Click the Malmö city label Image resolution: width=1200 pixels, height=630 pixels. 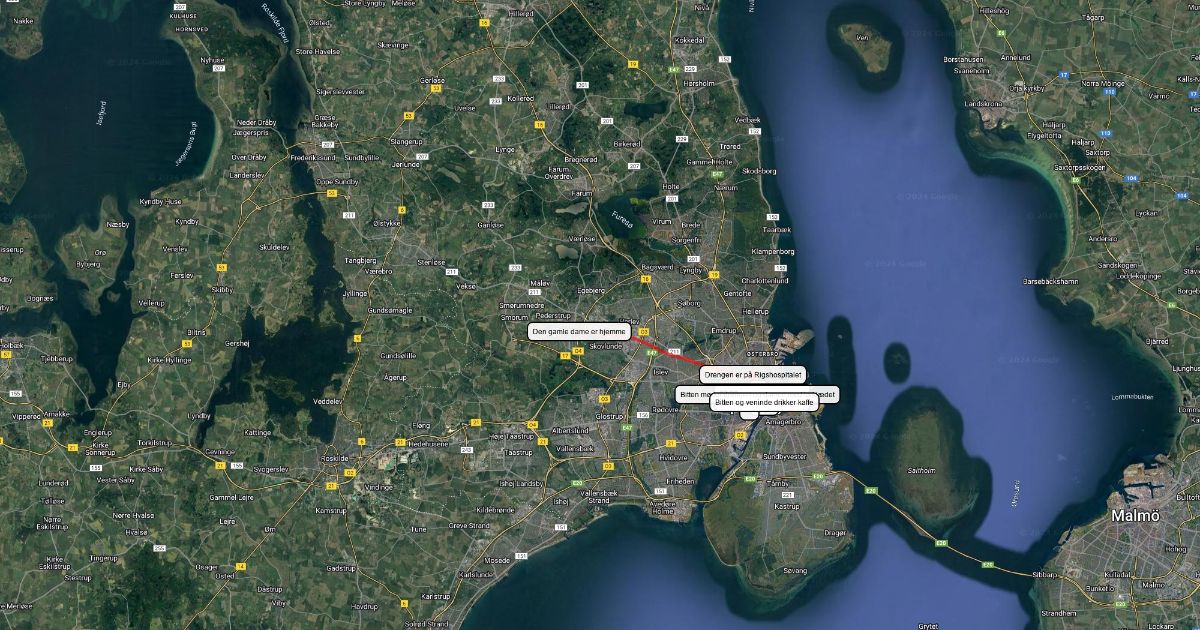(x=1136, y=516)
